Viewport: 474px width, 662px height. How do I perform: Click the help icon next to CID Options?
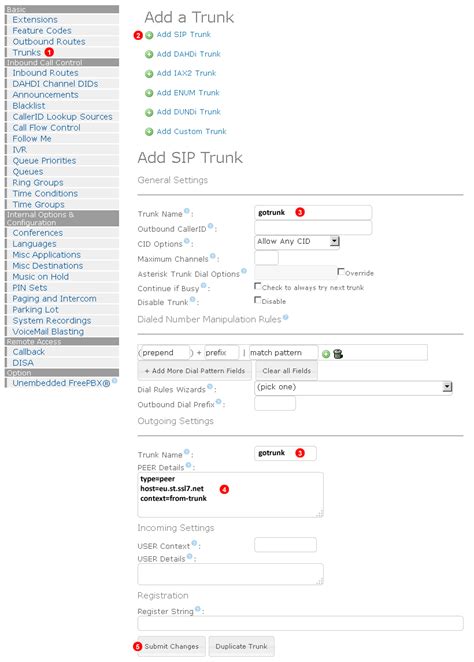pyautogui.click(x=186, y=241)
